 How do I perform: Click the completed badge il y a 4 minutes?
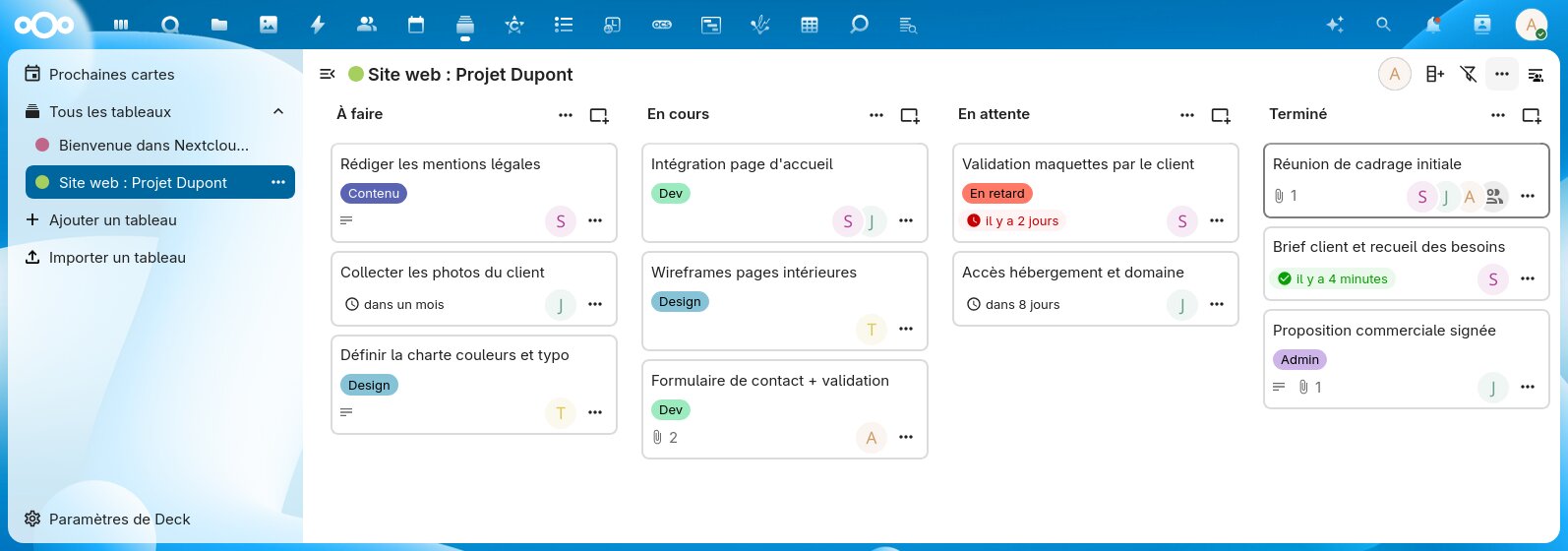1332,279
